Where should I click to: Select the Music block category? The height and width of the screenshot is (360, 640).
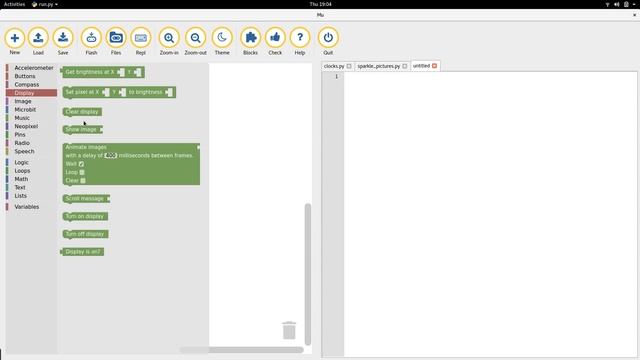coord(22,118)
